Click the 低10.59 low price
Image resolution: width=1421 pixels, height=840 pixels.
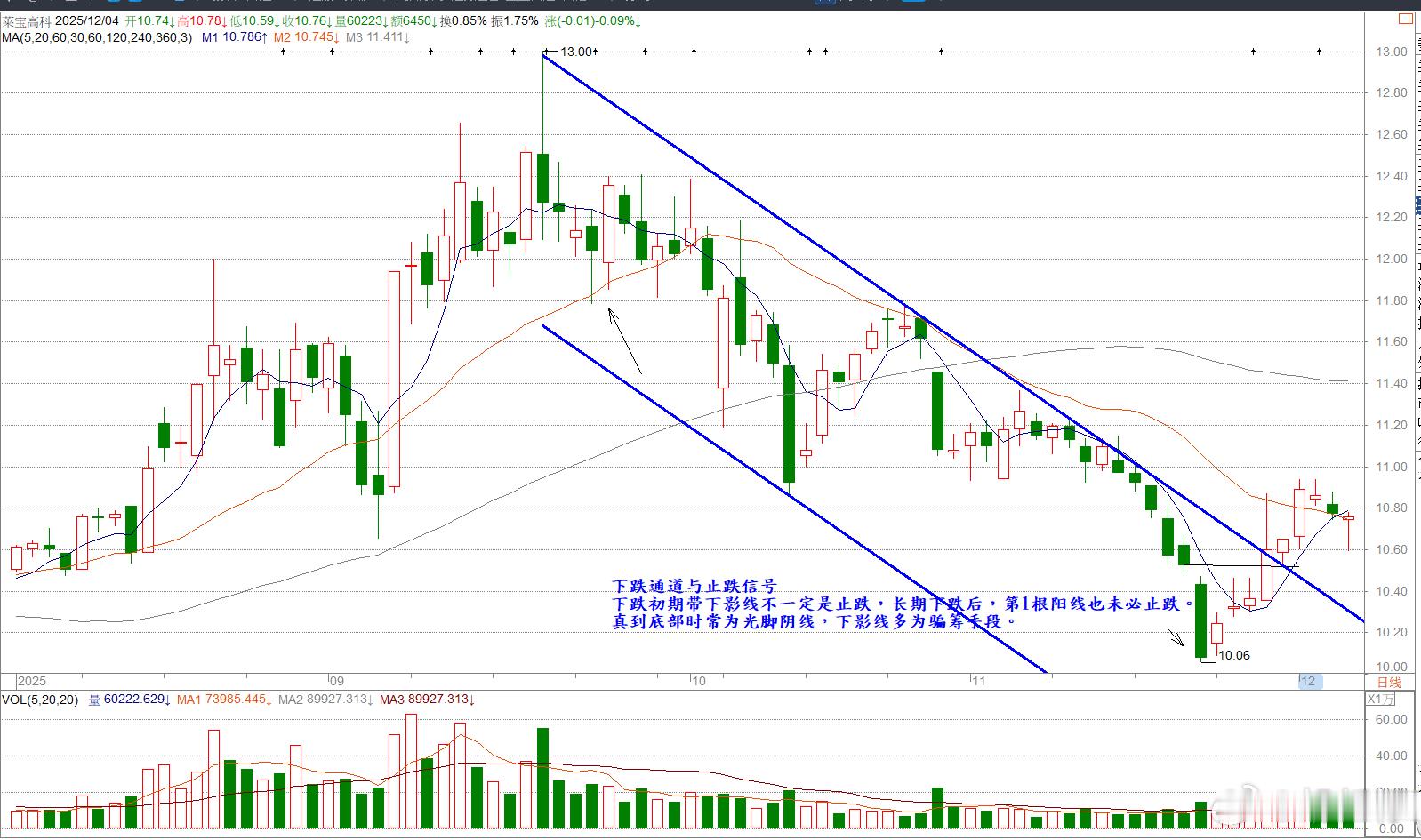coord(255,21)
